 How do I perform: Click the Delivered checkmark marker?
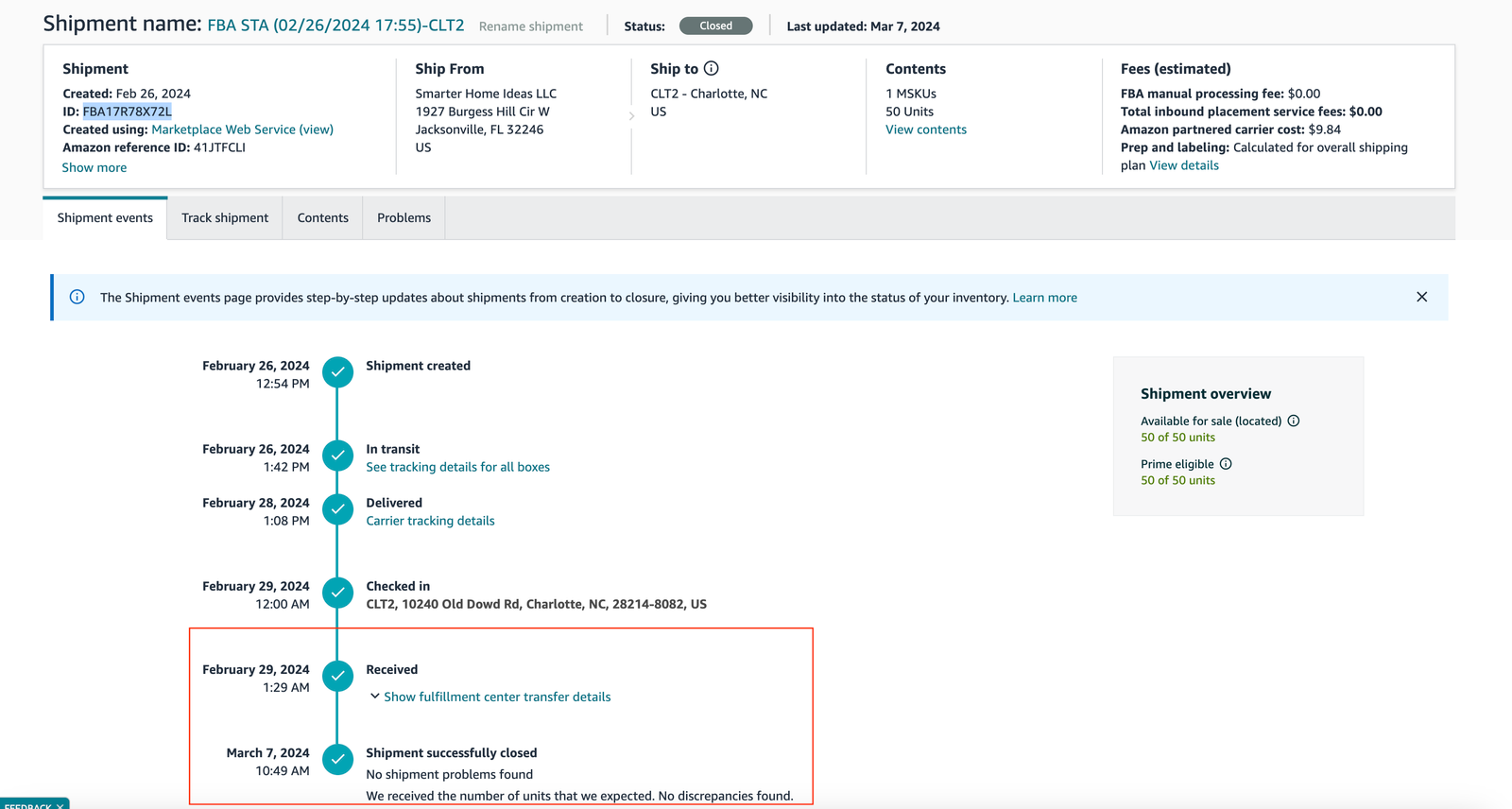pyautogui.click(x=337, y=509)
